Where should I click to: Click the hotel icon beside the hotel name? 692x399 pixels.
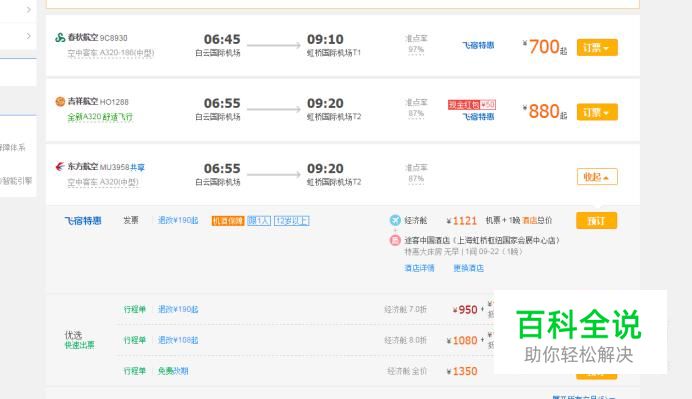[x=395, y=240]
